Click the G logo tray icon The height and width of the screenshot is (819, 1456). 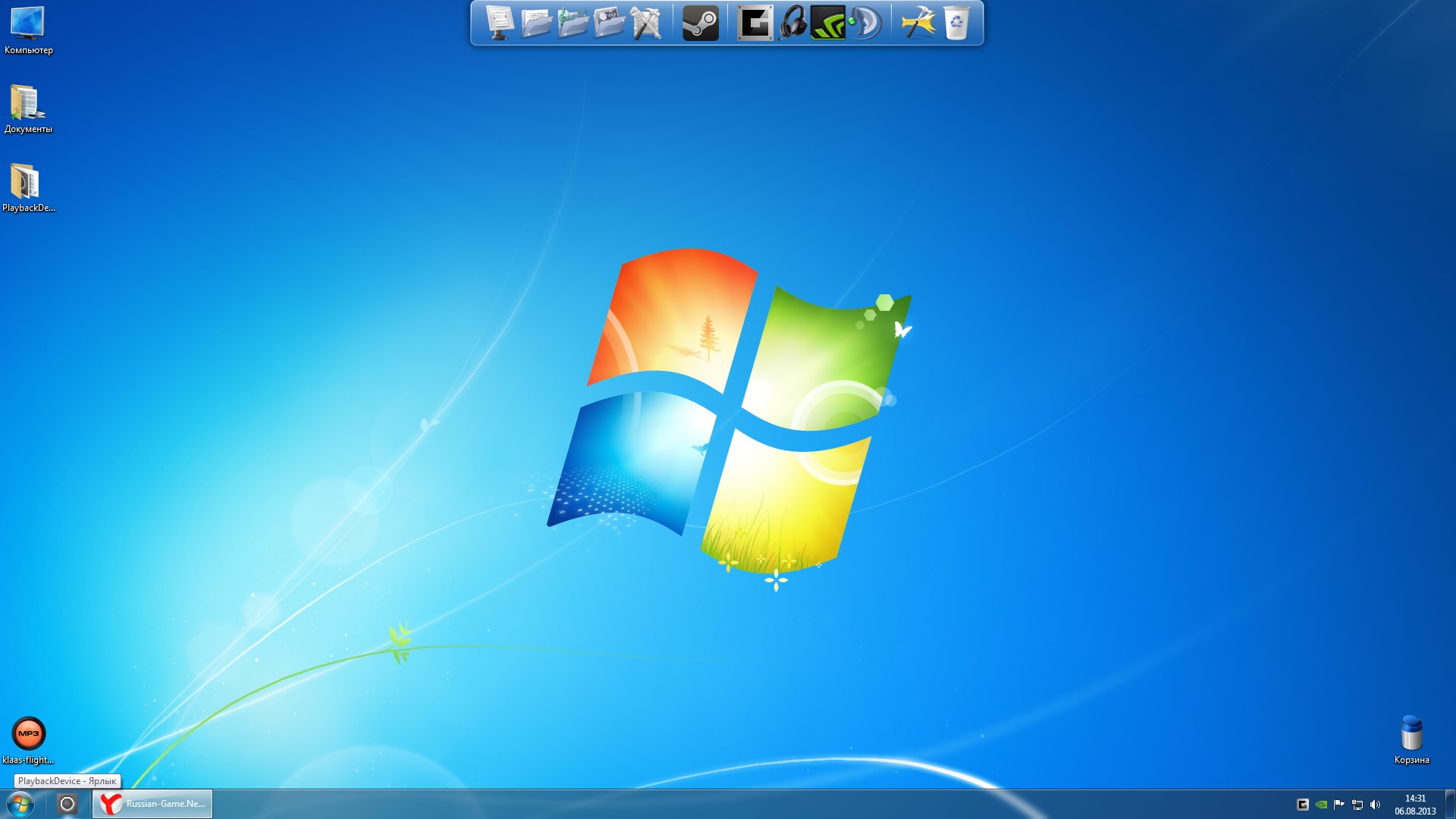point(1303,805)
